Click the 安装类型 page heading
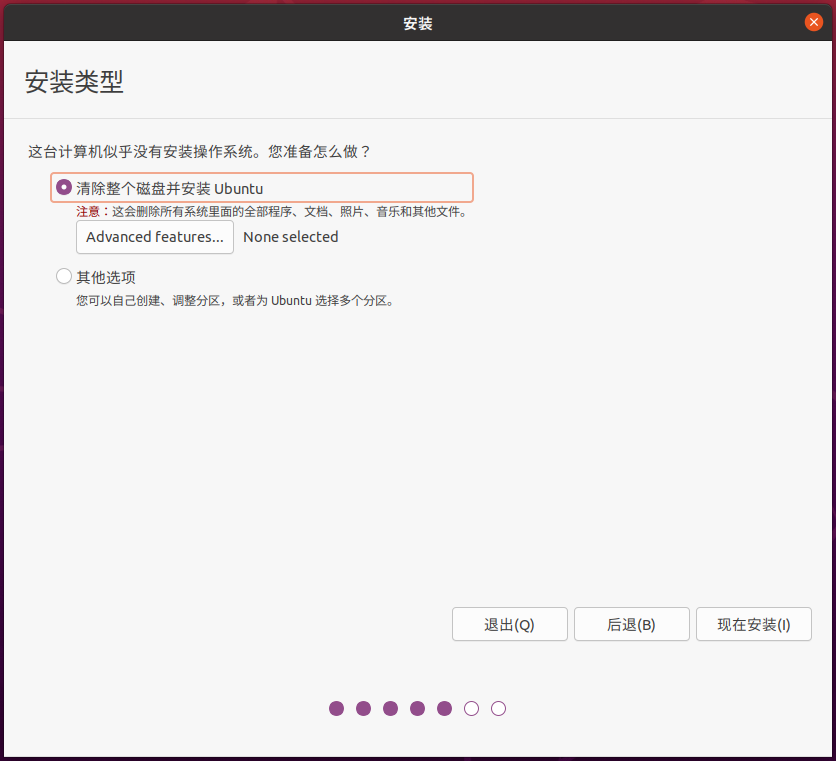Viewport: 836px width, 761px height. [x=74, y=82]
